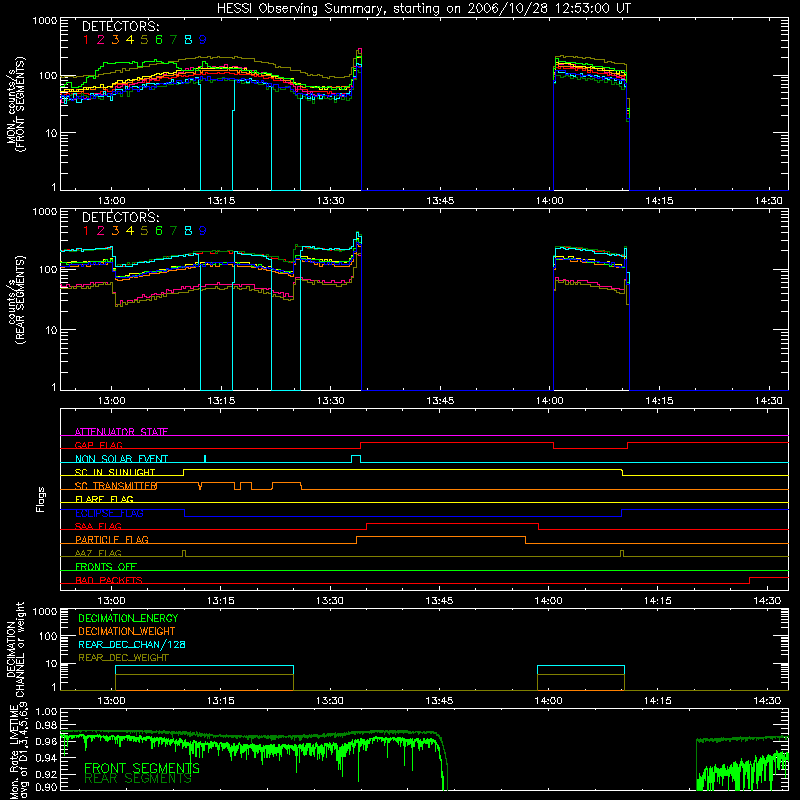Click the PARTICLE_FLAG label
The image size is (800, 800).
click(x=112, y=540)
